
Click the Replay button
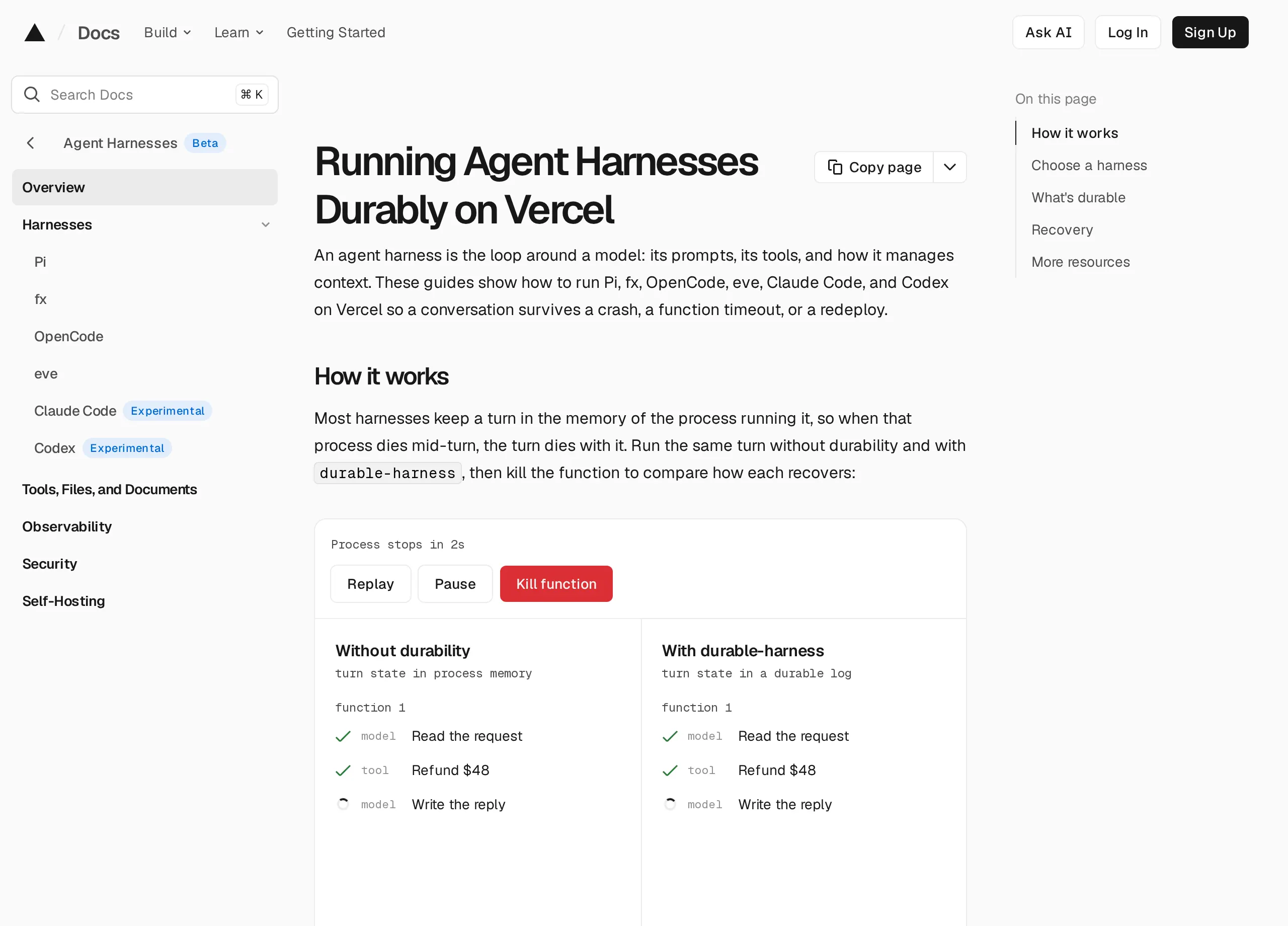[370, 583]
